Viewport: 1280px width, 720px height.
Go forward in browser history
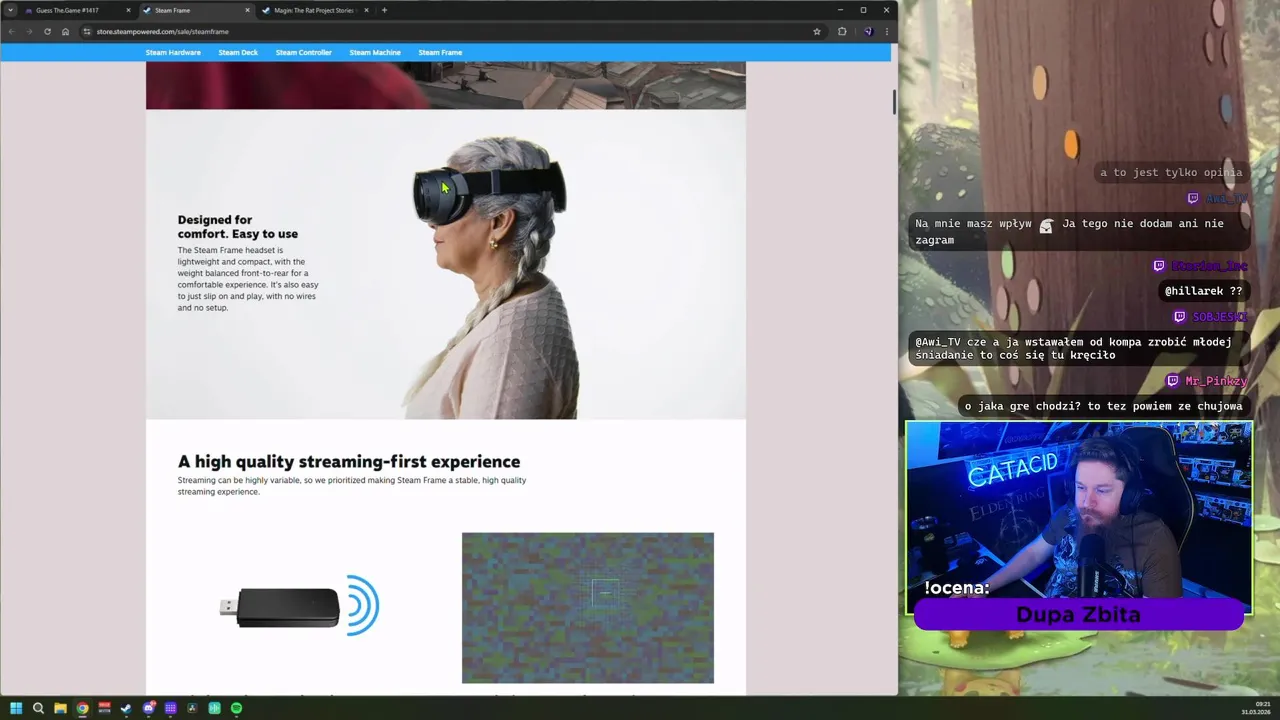pos(29,31)
